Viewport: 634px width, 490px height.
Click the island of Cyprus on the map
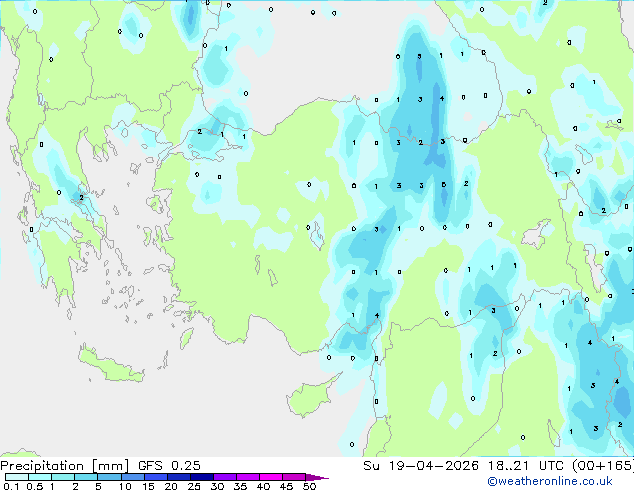coord(311,396)
